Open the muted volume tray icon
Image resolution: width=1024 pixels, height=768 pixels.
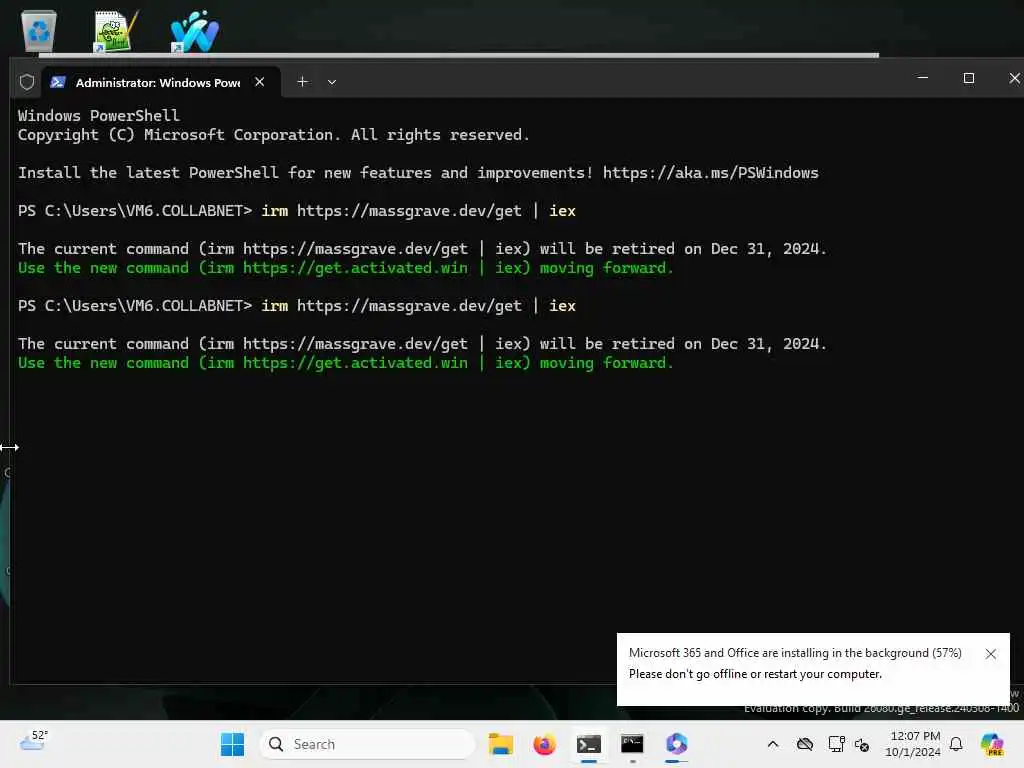tap(862, 745)
